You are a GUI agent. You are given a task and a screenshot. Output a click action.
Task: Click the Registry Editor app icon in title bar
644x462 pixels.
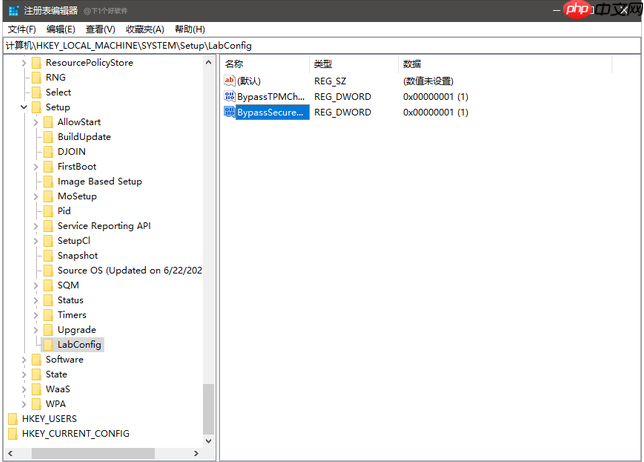click(x=13, y=11)
